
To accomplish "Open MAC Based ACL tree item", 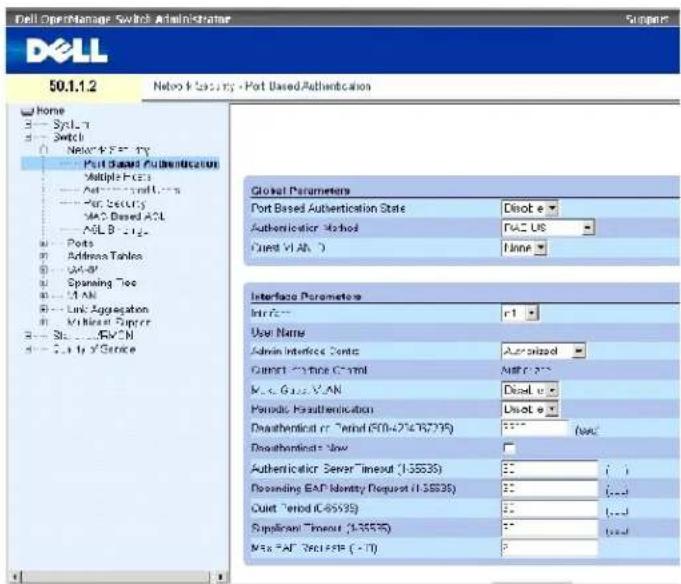I will click(124, 216).
